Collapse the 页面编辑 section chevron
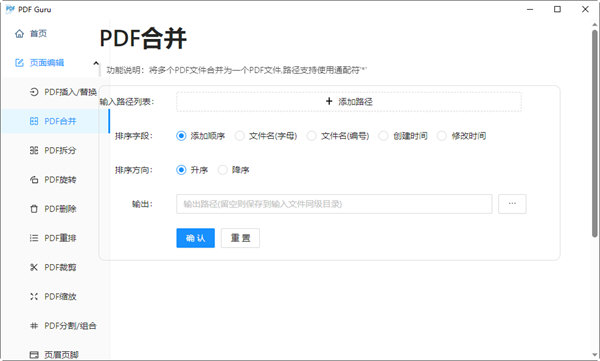This screenshot has height=361, width=600. [x=96, y=63]
